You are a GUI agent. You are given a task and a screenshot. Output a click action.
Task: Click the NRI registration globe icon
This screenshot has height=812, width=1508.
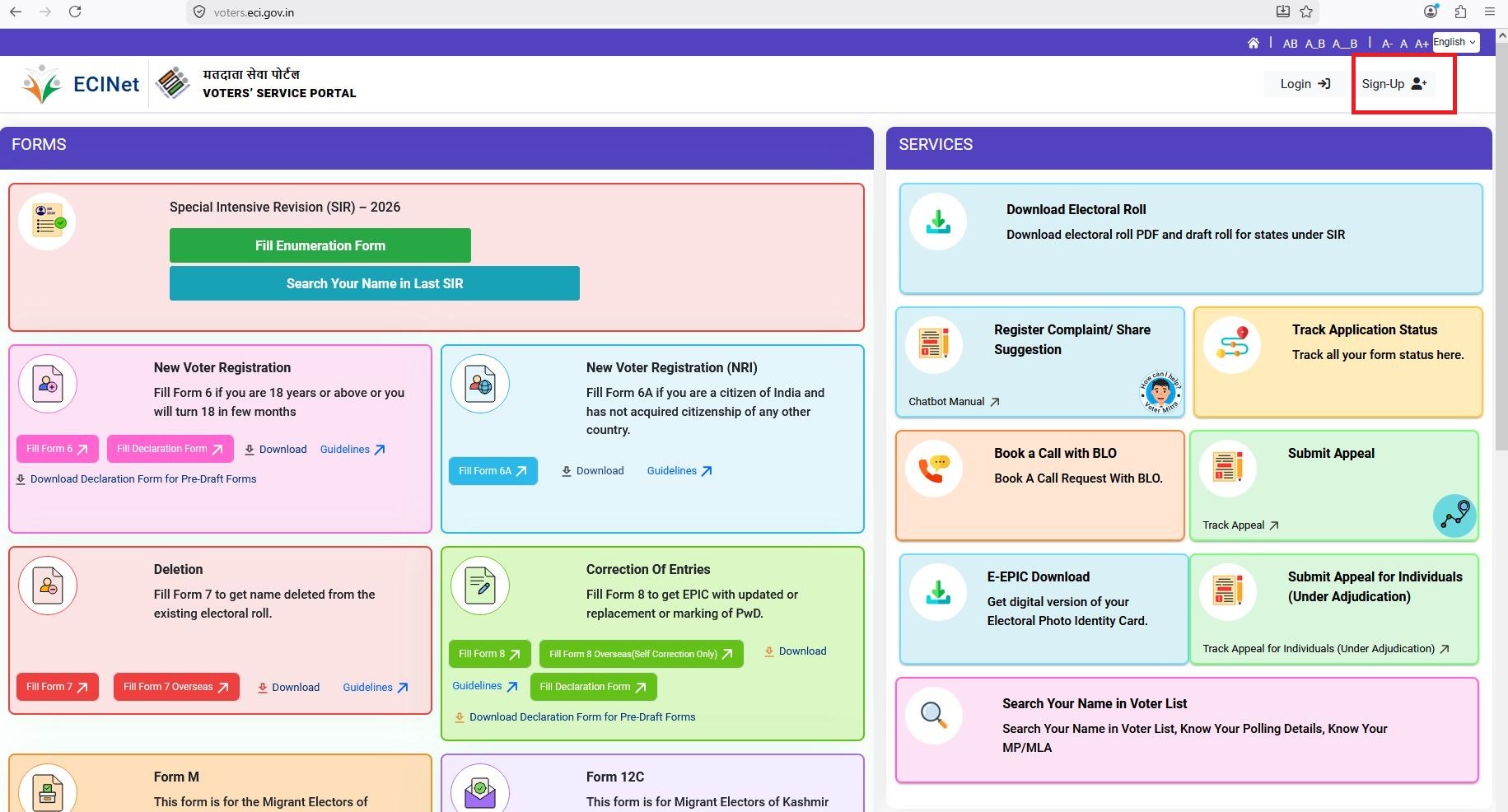click(480, 384)
